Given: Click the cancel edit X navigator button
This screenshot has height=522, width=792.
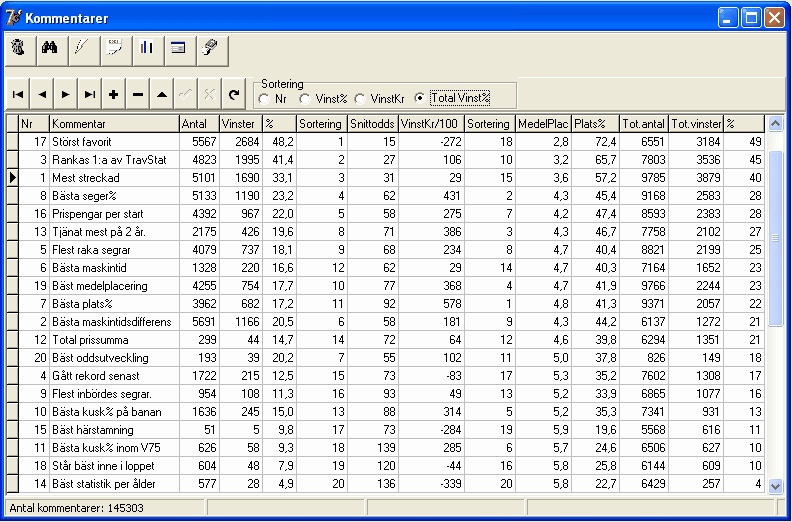Looking at the screenshot, I should tap(210, 93).
